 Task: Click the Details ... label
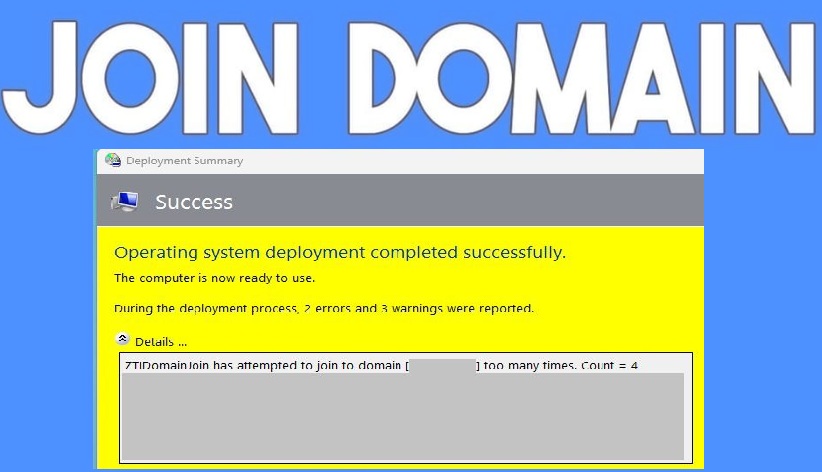pos(161,342)
